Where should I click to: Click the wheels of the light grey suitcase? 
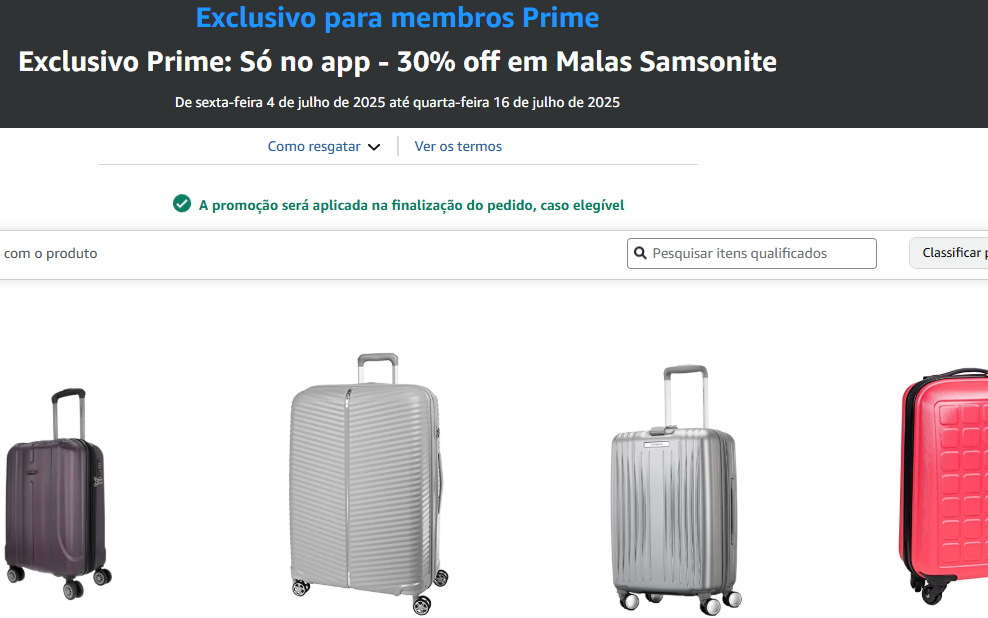tap(421, 604)
